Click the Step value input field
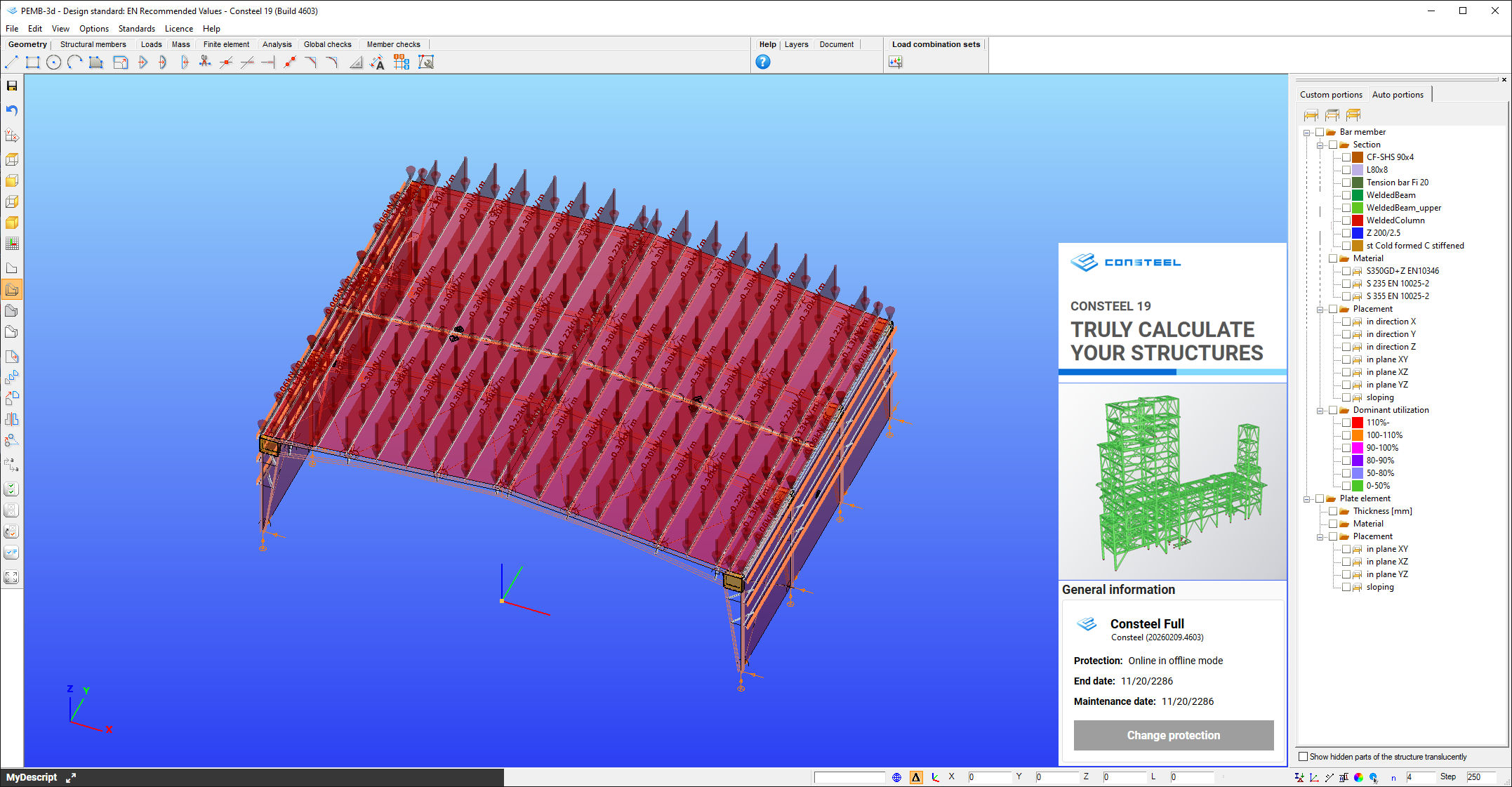 [x=1483, y=777]
